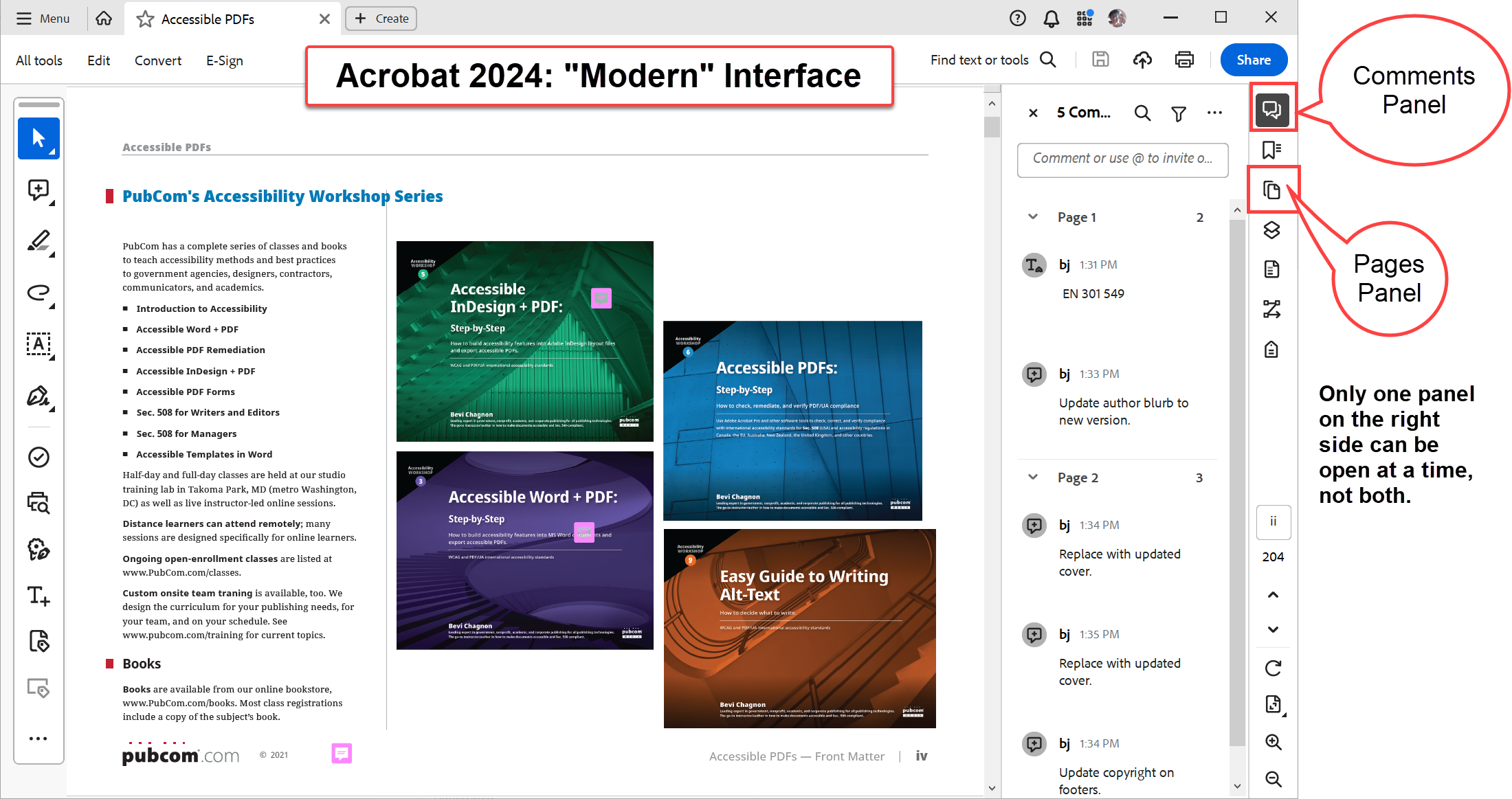Click the print icon

(x=1184, y=60)
